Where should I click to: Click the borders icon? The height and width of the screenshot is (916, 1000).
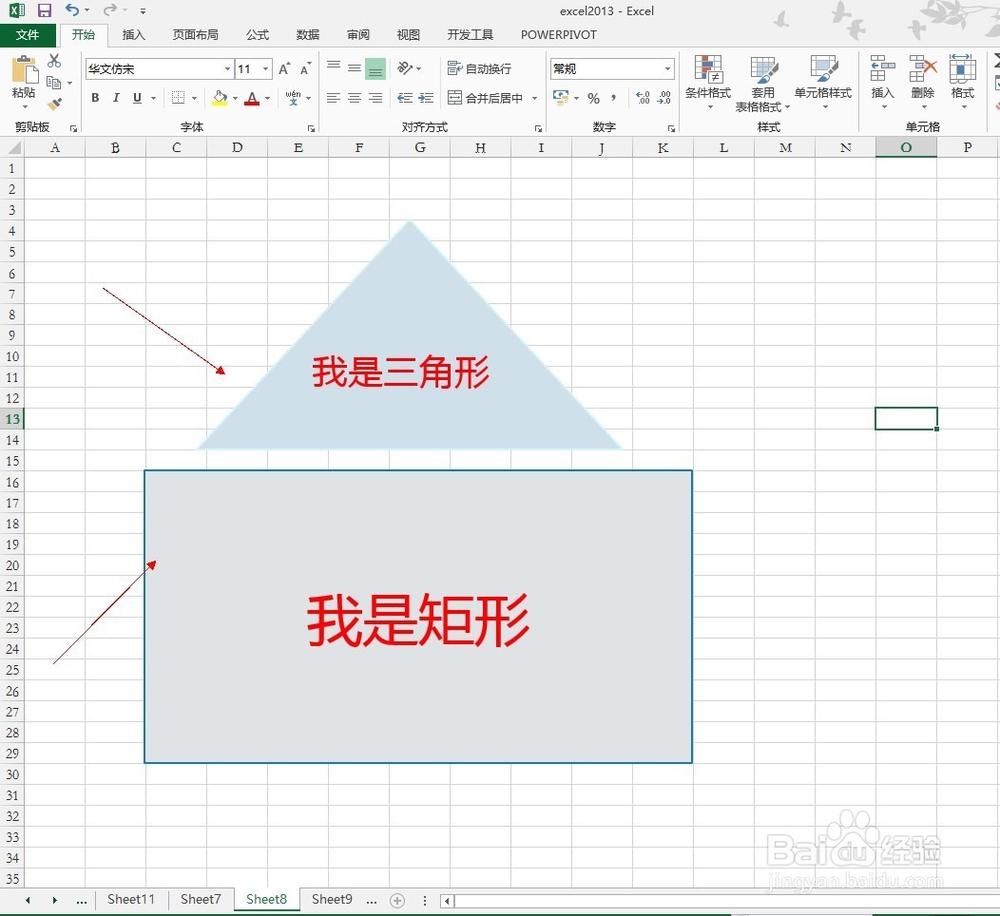coord(179,98)
